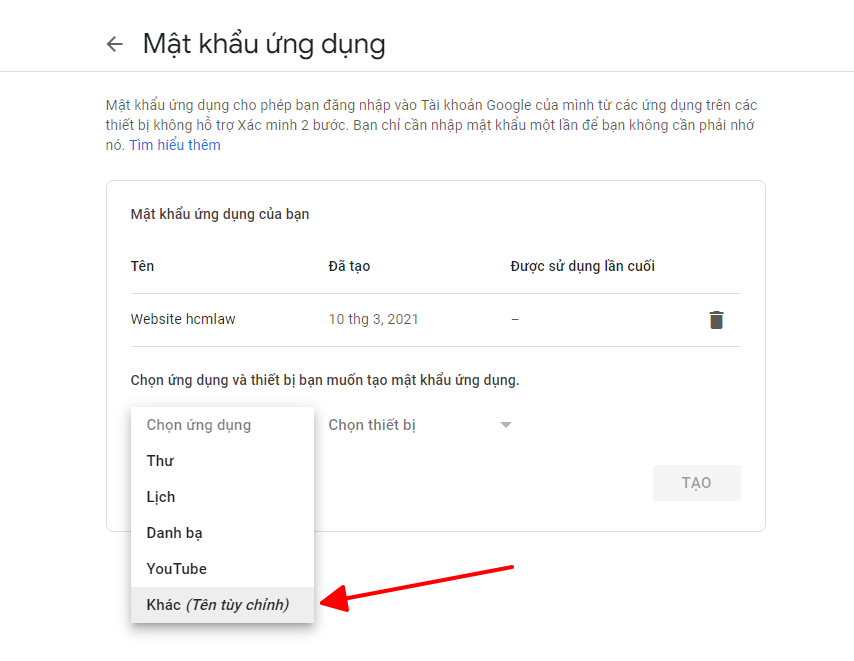Image resolution: width=854 pixels, height=661 pixels.
Task: Click the Đã tạo column header
Action: (x=349, y=266)
